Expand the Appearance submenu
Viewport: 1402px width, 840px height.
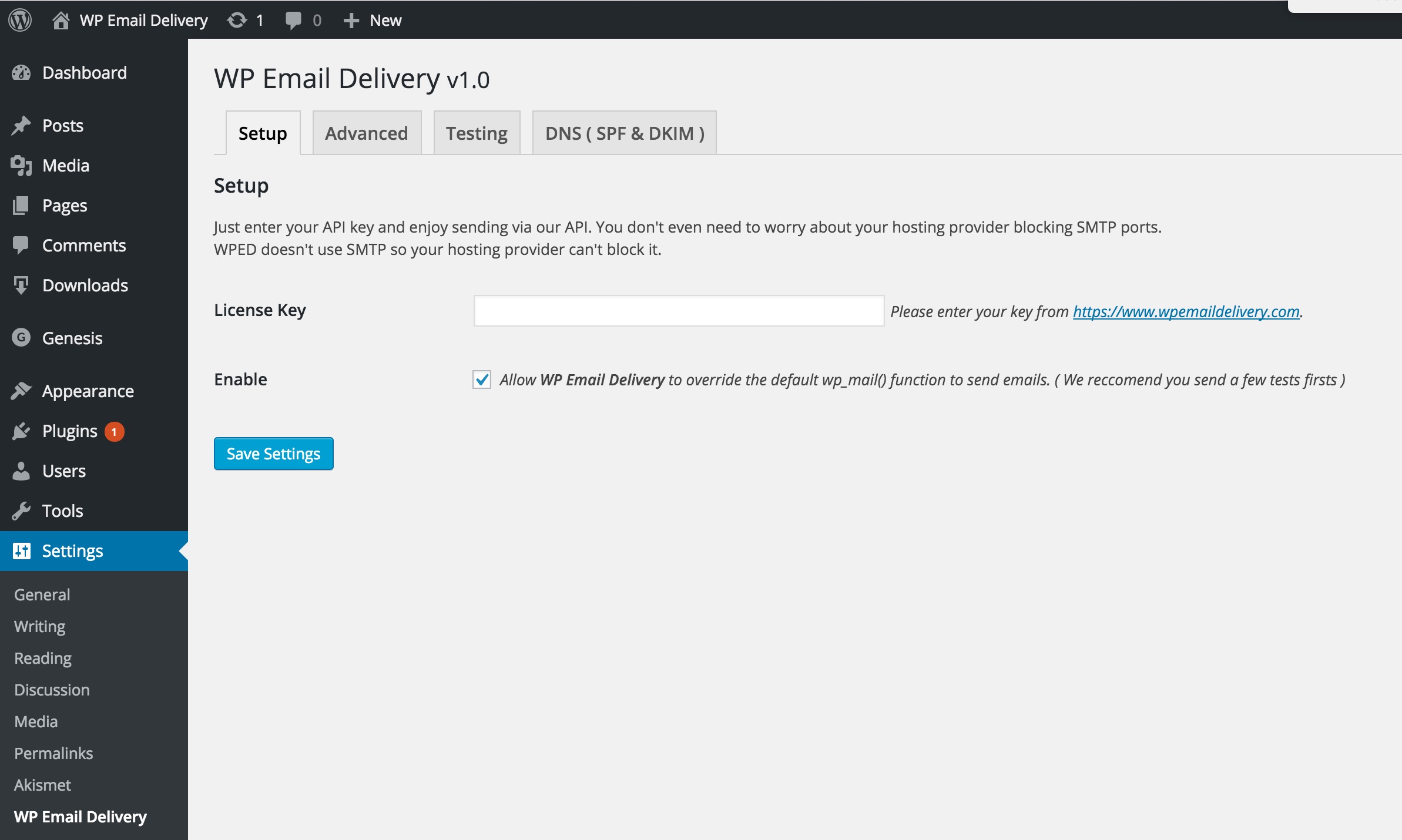pos(87,391)
